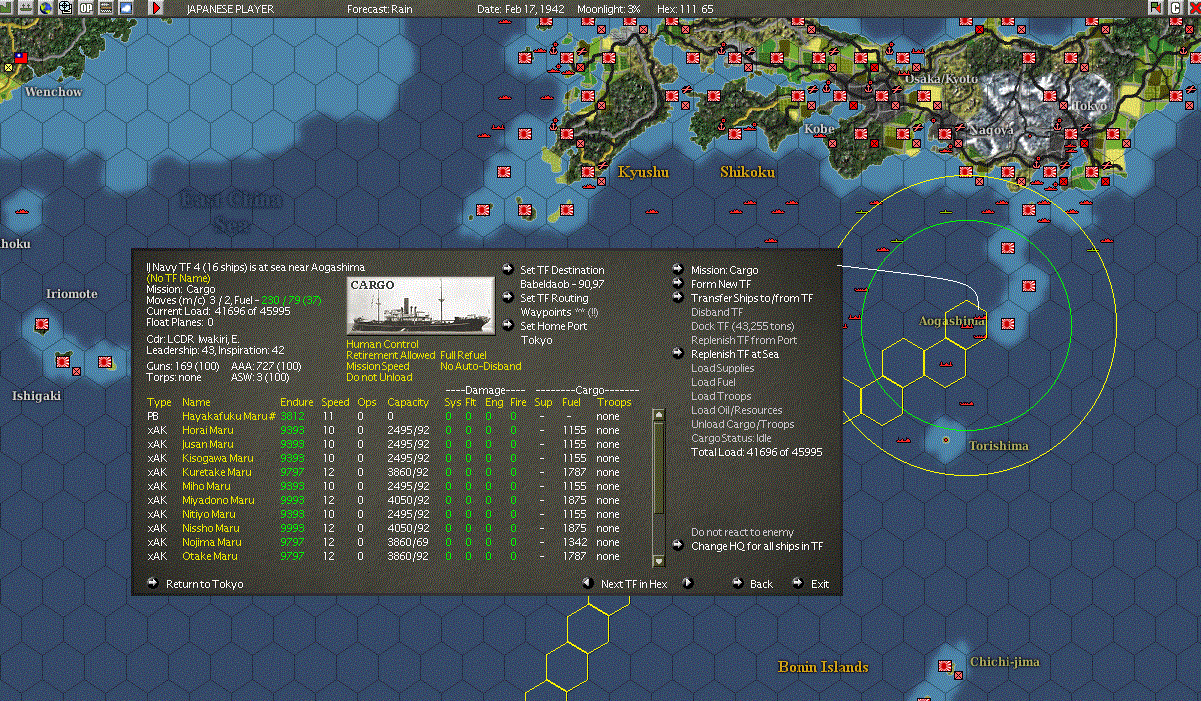Click the C button at top right

pyautogui.click(x=1175, y=8)
